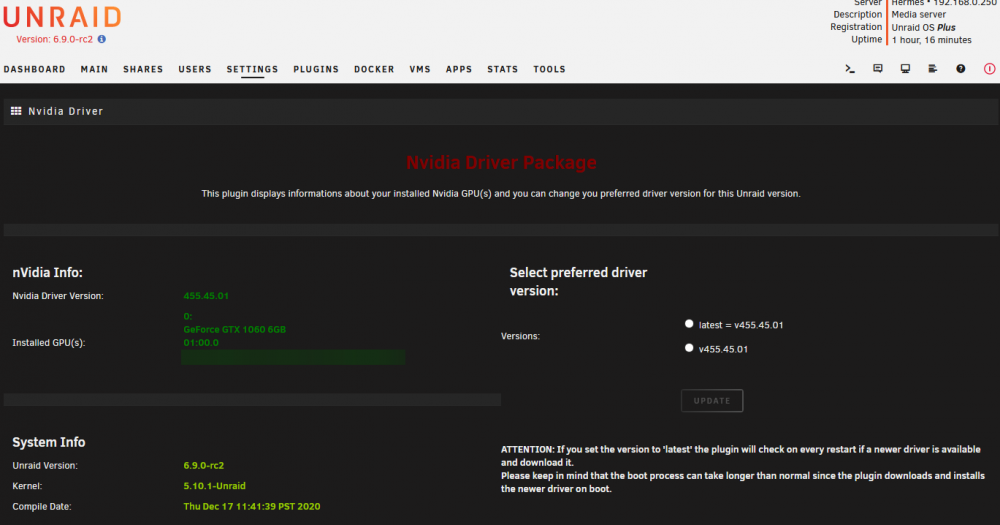Go to the DASHBOARD tab
Viewport: 1000px width, 525px height.
coord(34,69)
